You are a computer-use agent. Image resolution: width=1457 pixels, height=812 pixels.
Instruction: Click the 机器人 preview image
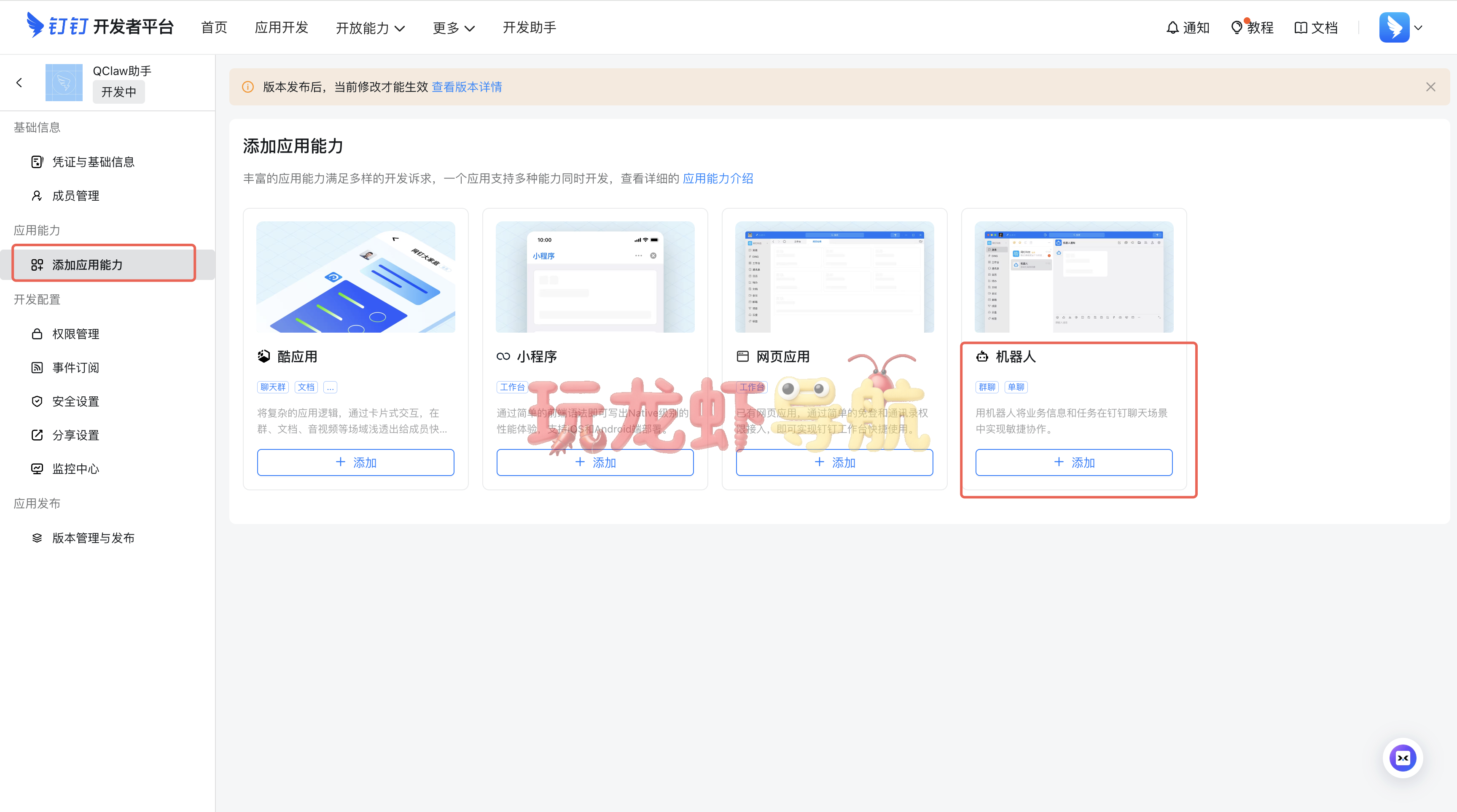1073,277
